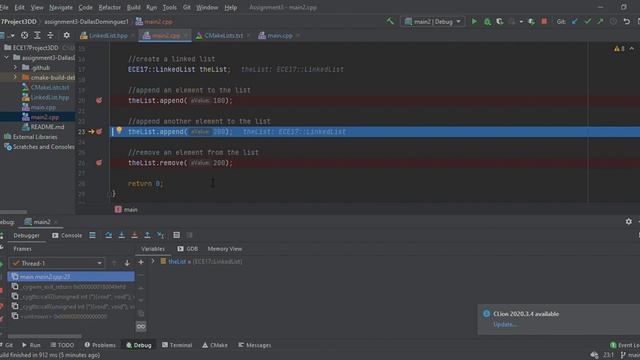Commit changes with the green checkmark icon
This screenshot has width=640, height=360.
587,21
